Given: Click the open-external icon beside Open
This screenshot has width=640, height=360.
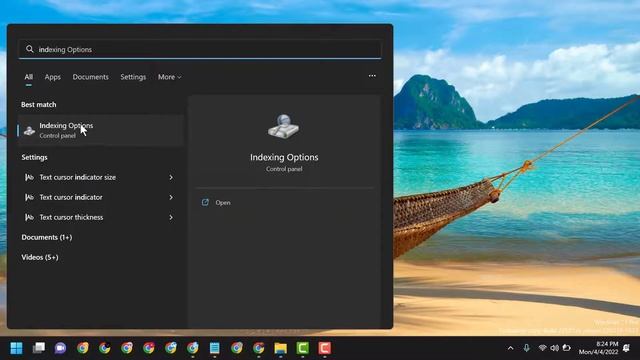Looking at the screenshot, I should point(205,202).
